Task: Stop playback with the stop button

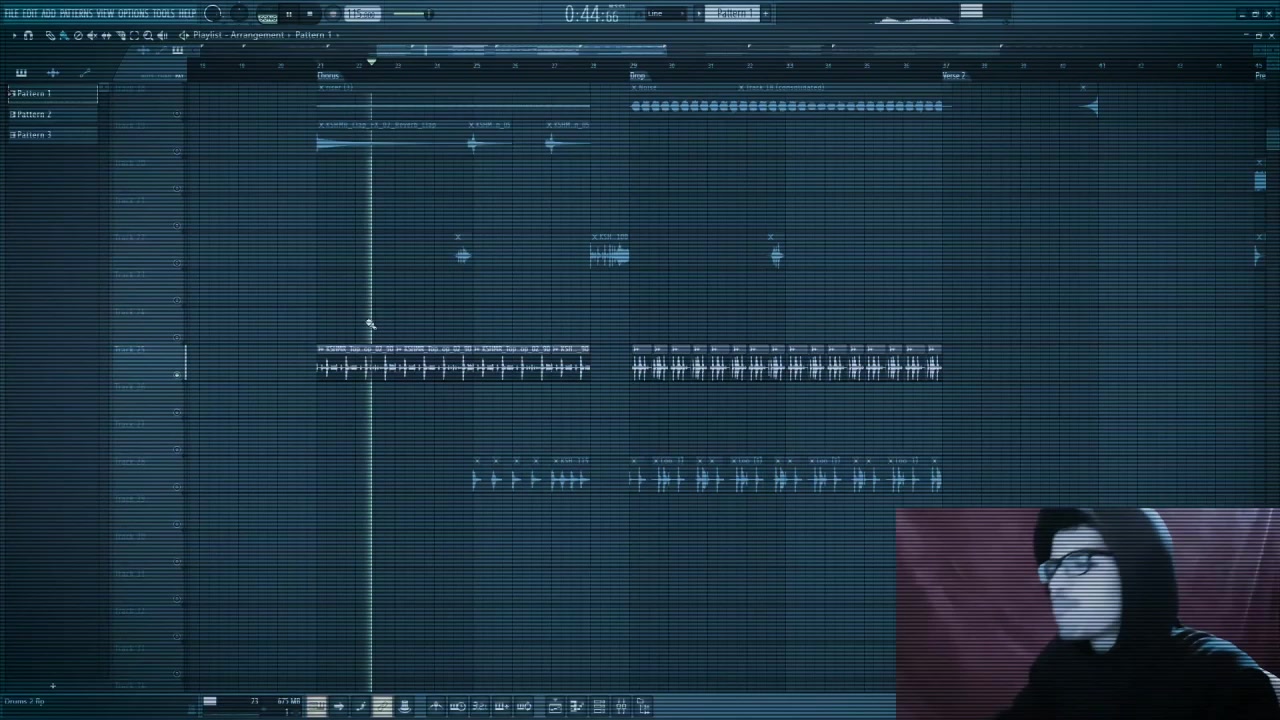Action: [x=310, y=14]
